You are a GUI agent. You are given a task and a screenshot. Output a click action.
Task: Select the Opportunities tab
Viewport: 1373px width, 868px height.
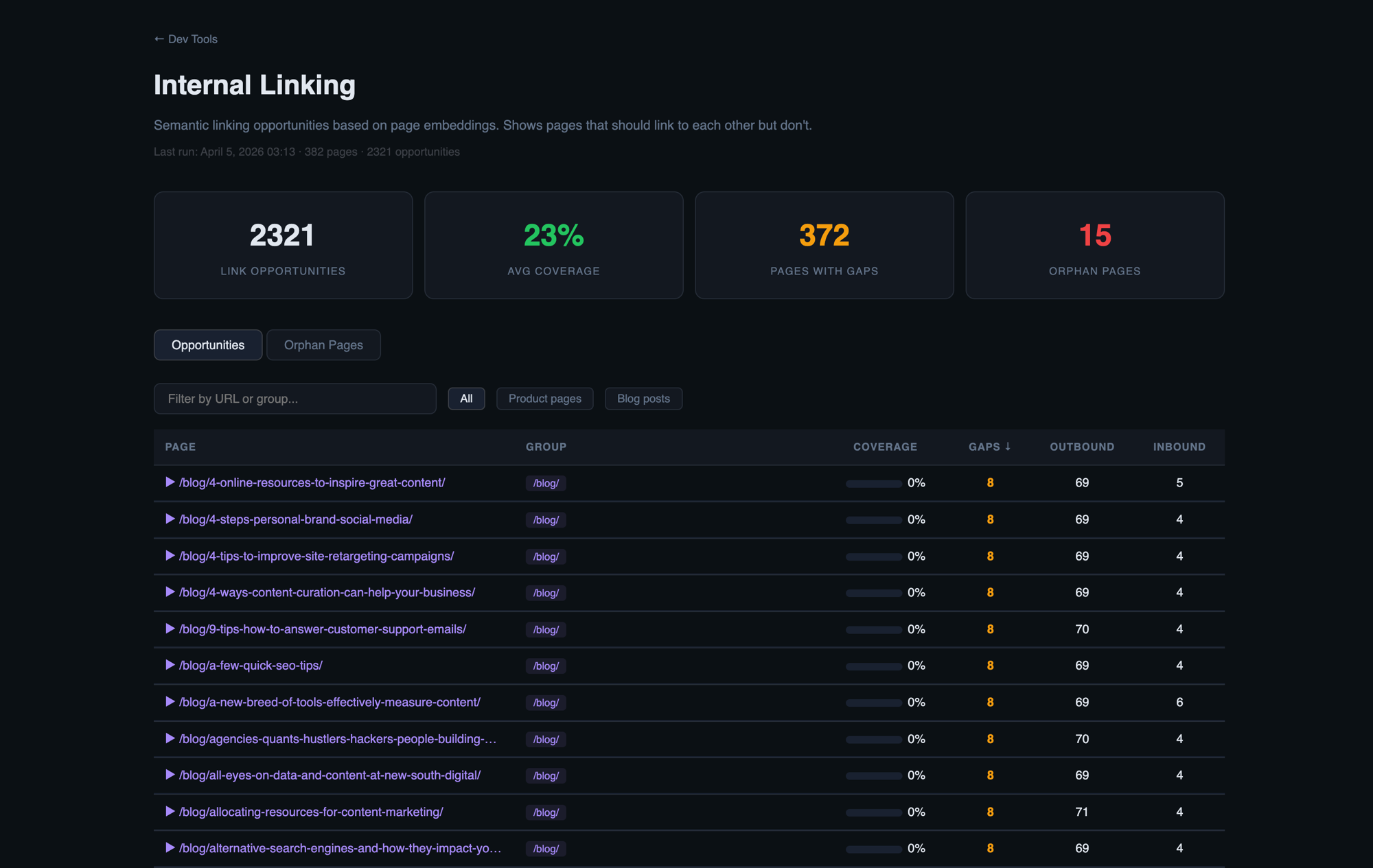pos(207,344)
